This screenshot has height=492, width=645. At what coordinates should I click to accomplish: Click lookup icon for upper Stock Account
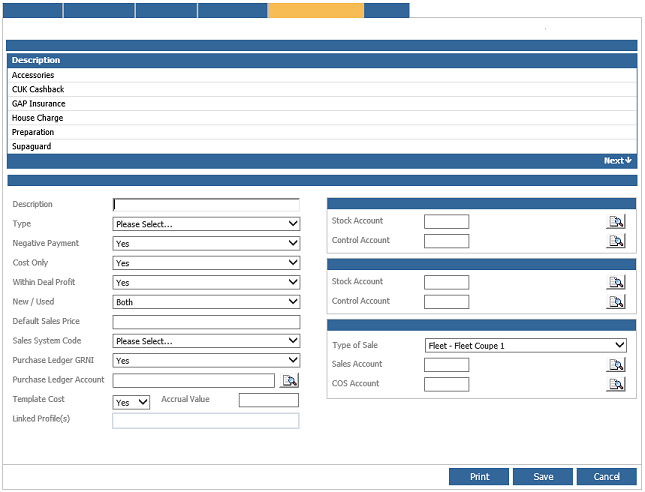[616, 222]
